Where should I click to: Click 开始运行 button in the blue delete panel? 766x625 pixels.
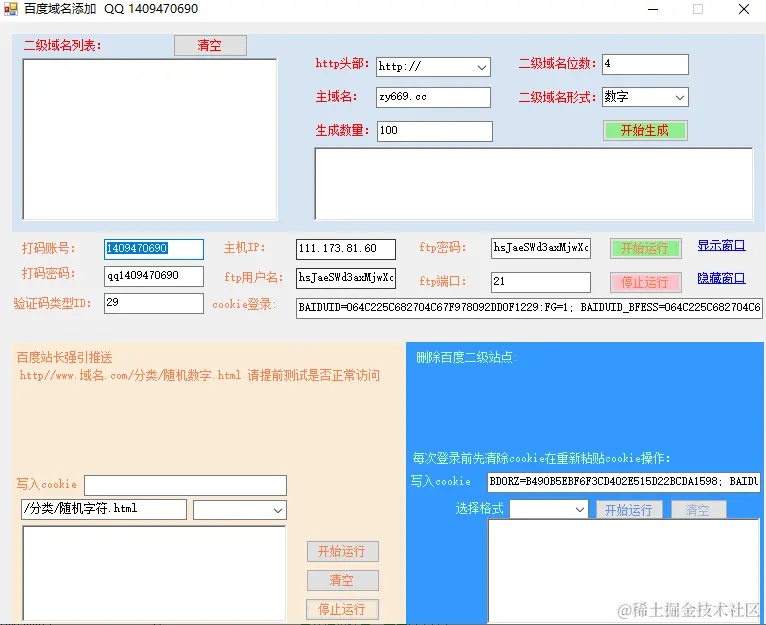coord(629,511)
